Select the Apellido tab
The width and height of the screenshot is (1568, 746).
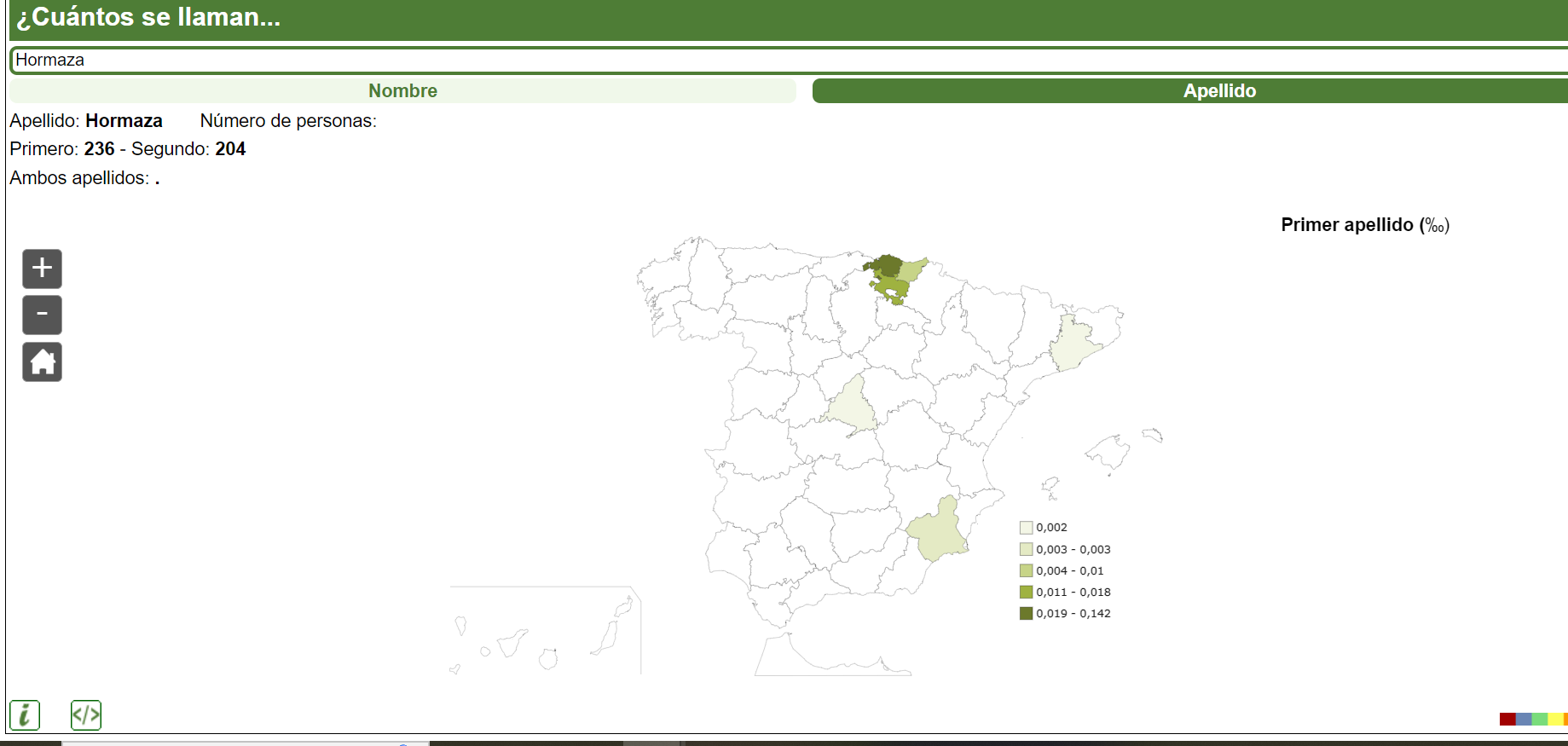pos(1218,91)
